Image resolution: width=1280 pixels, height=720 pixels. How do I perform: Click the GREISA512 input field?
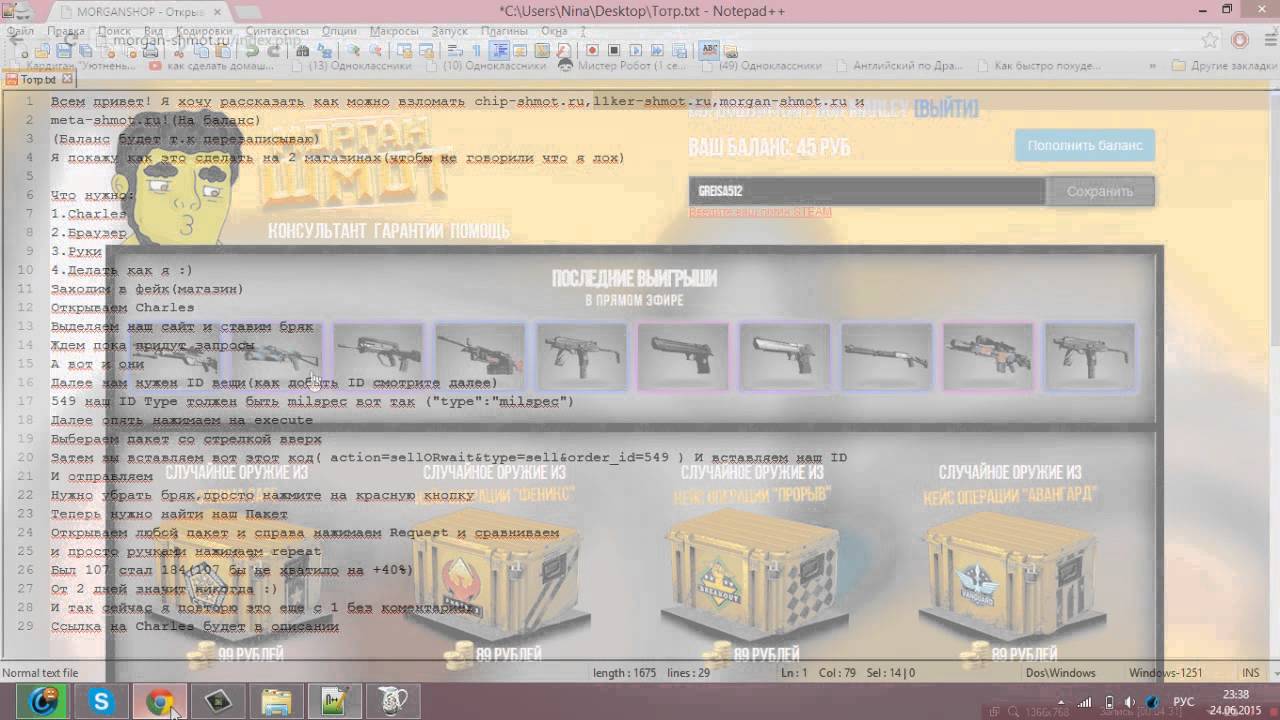(867, 191)
